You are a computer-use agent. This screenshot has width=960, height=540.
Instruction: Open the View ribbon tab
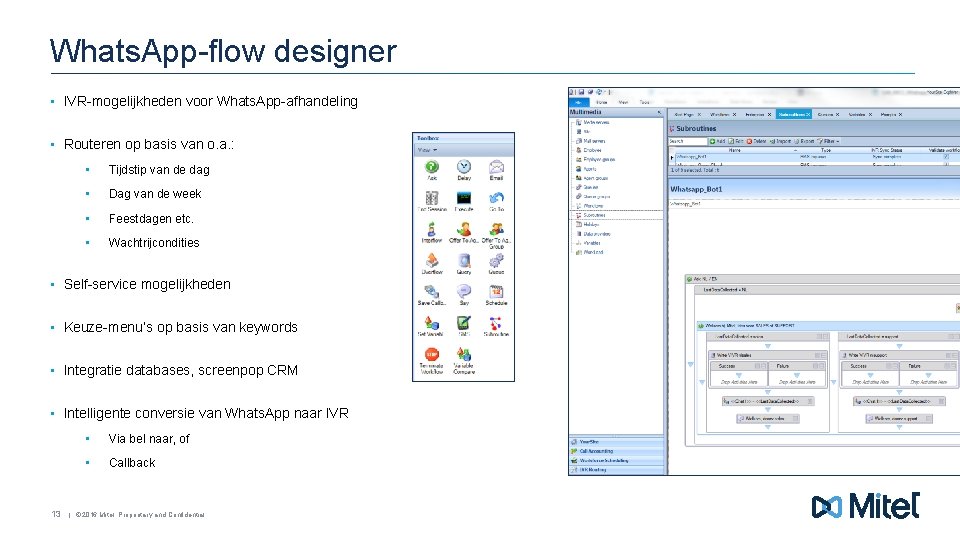pos(623,102)
